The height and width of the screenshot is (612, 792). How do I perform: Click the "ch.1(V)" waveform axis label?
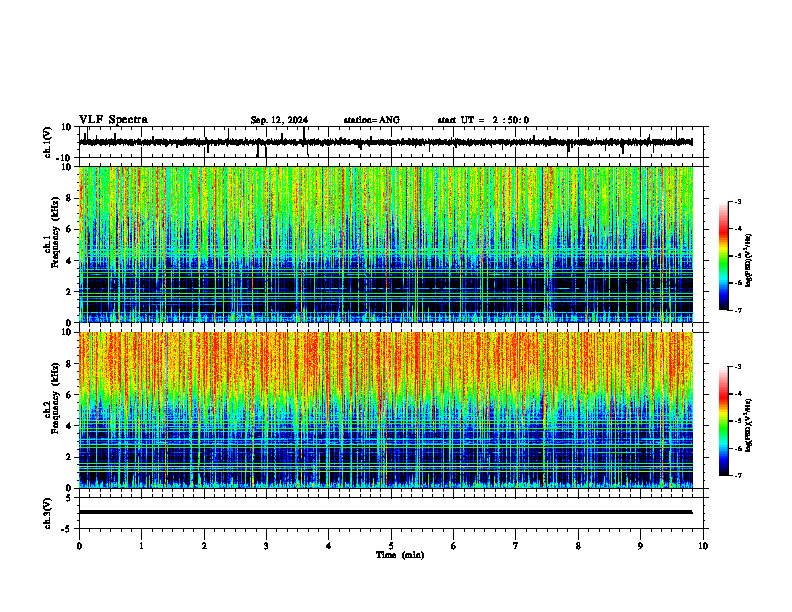(47, 142)
